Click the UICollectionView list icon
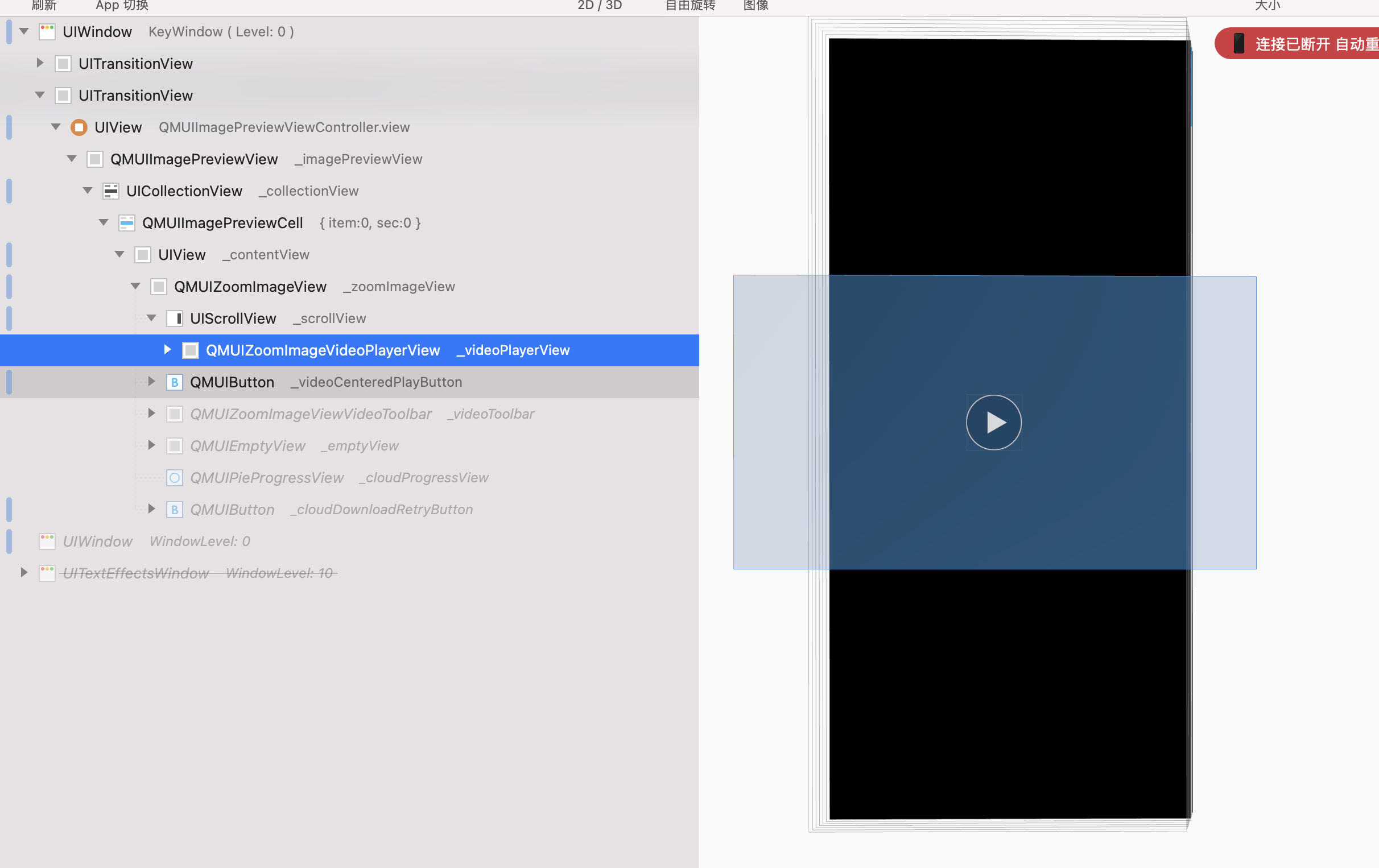The height and width of the screenshot is (868, 1379). 111,191
